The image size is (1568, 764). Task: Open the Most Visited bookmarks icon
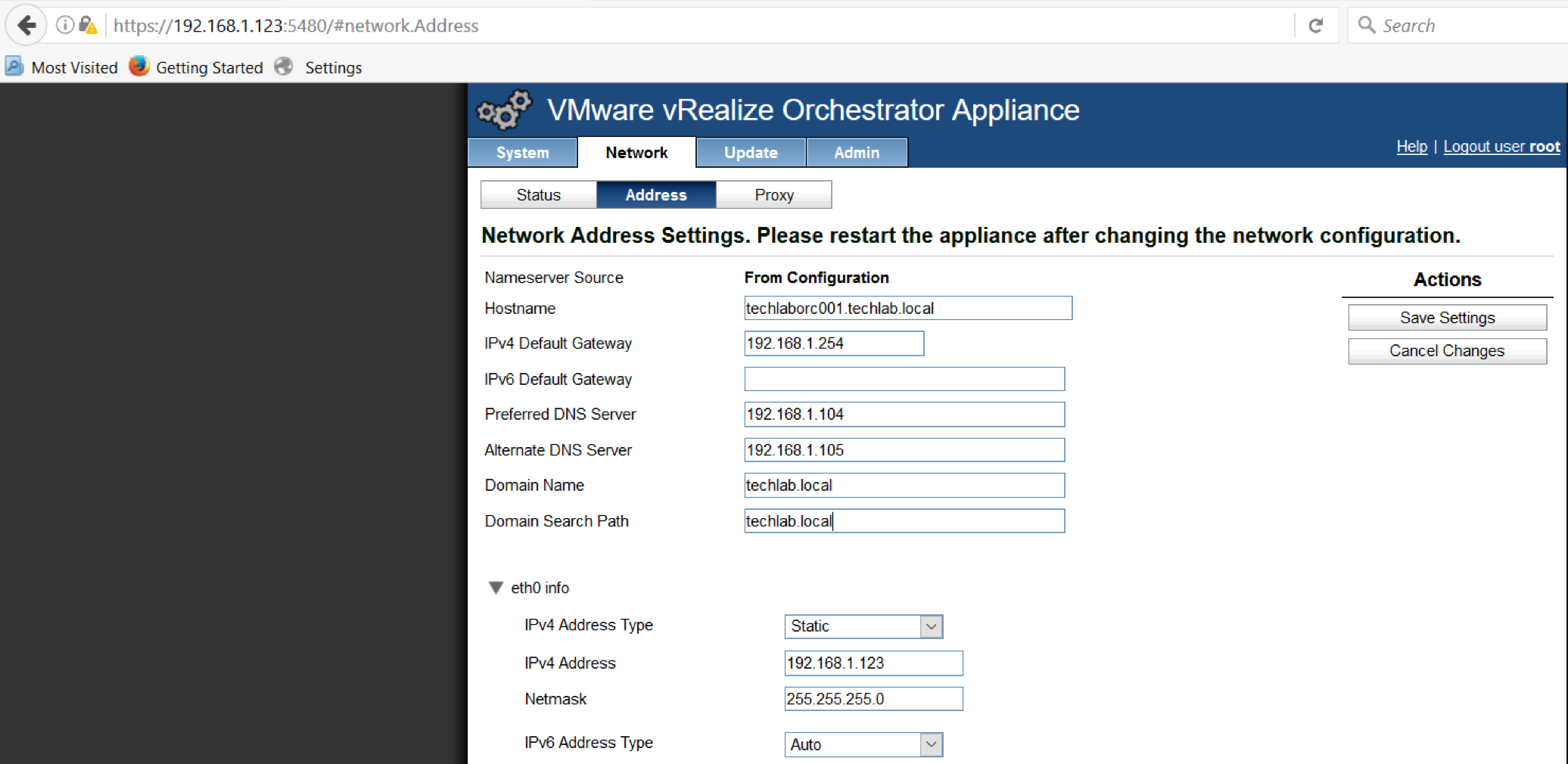pos(14,67)
